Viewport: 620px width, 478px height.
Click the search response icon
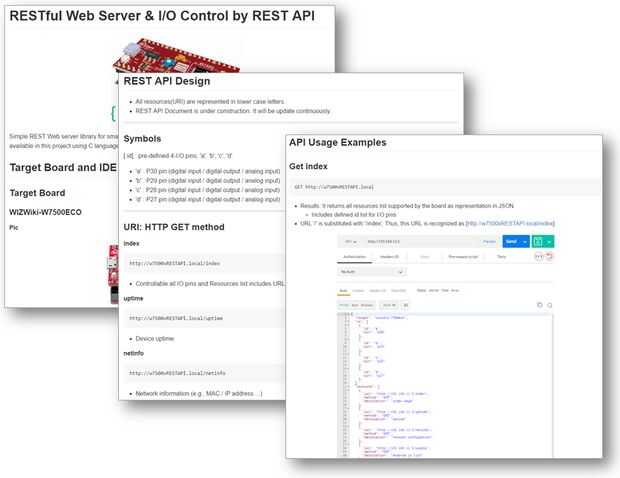tap(550, 305)
